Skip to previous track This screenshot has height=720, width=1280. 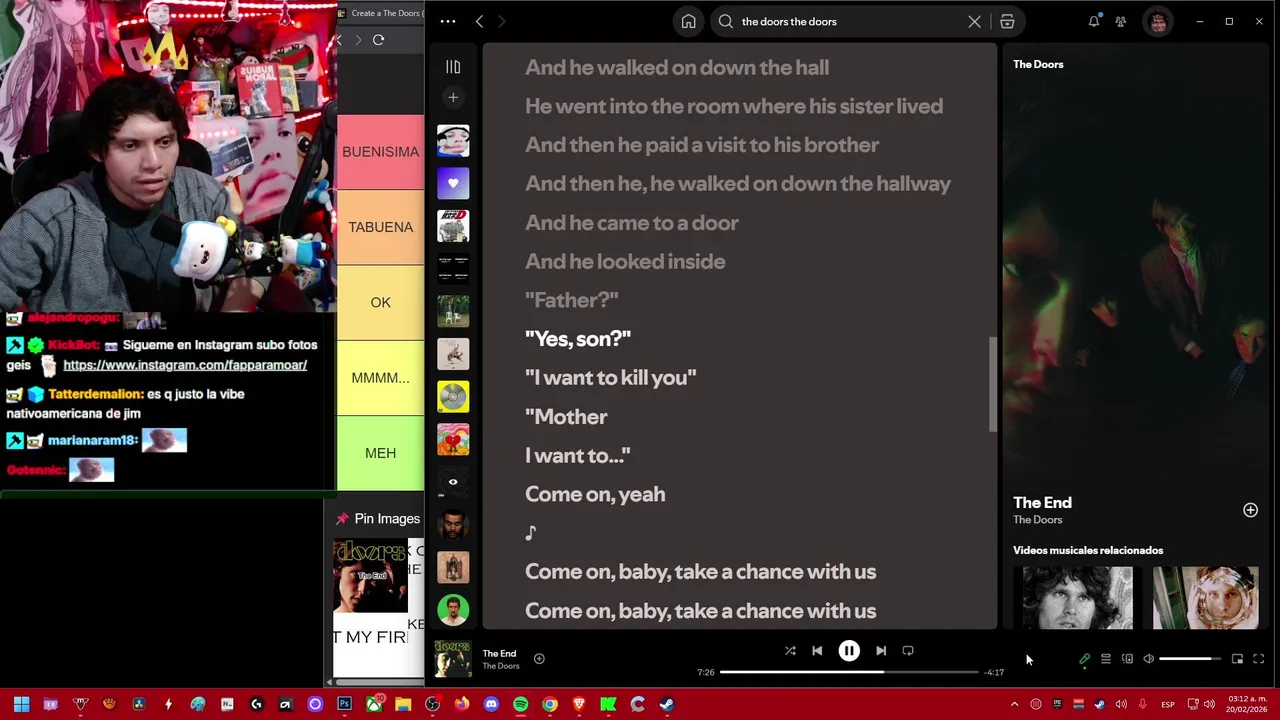click(x=817, y=651)
